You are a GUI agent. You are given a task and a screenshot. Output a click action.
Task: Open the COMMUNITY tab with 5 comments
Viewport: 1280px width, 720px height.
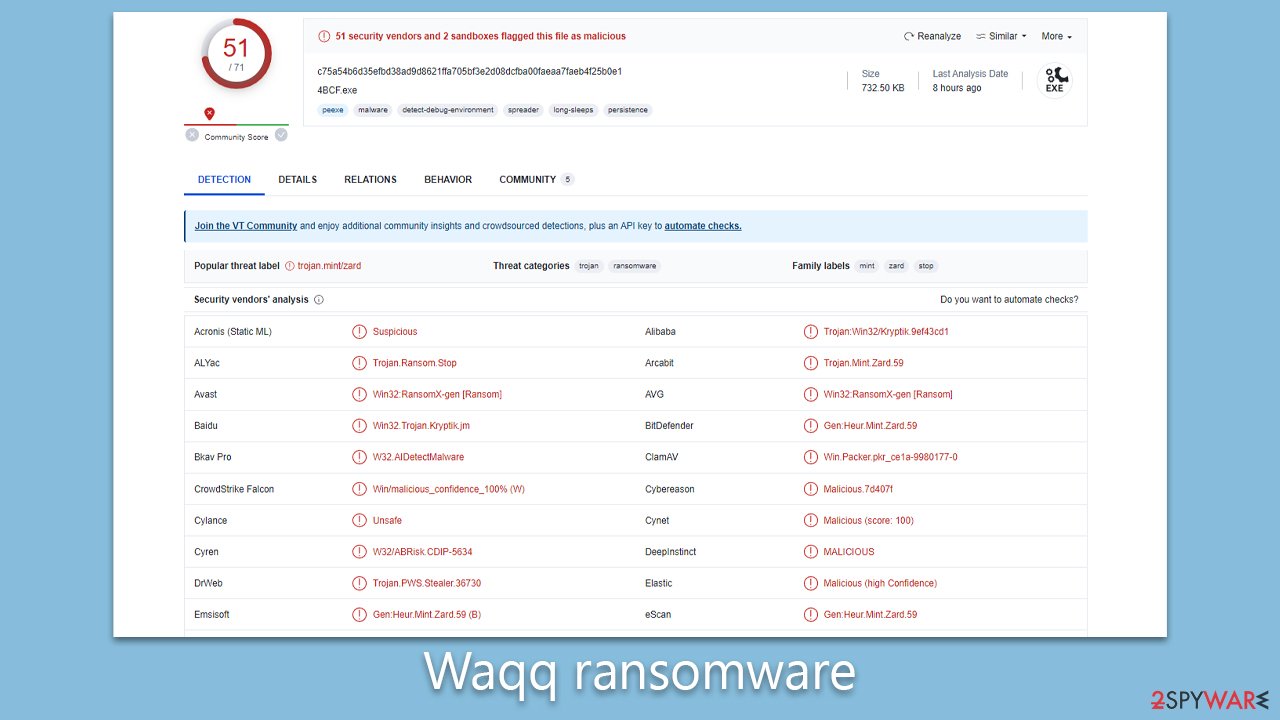coord(527,180)
